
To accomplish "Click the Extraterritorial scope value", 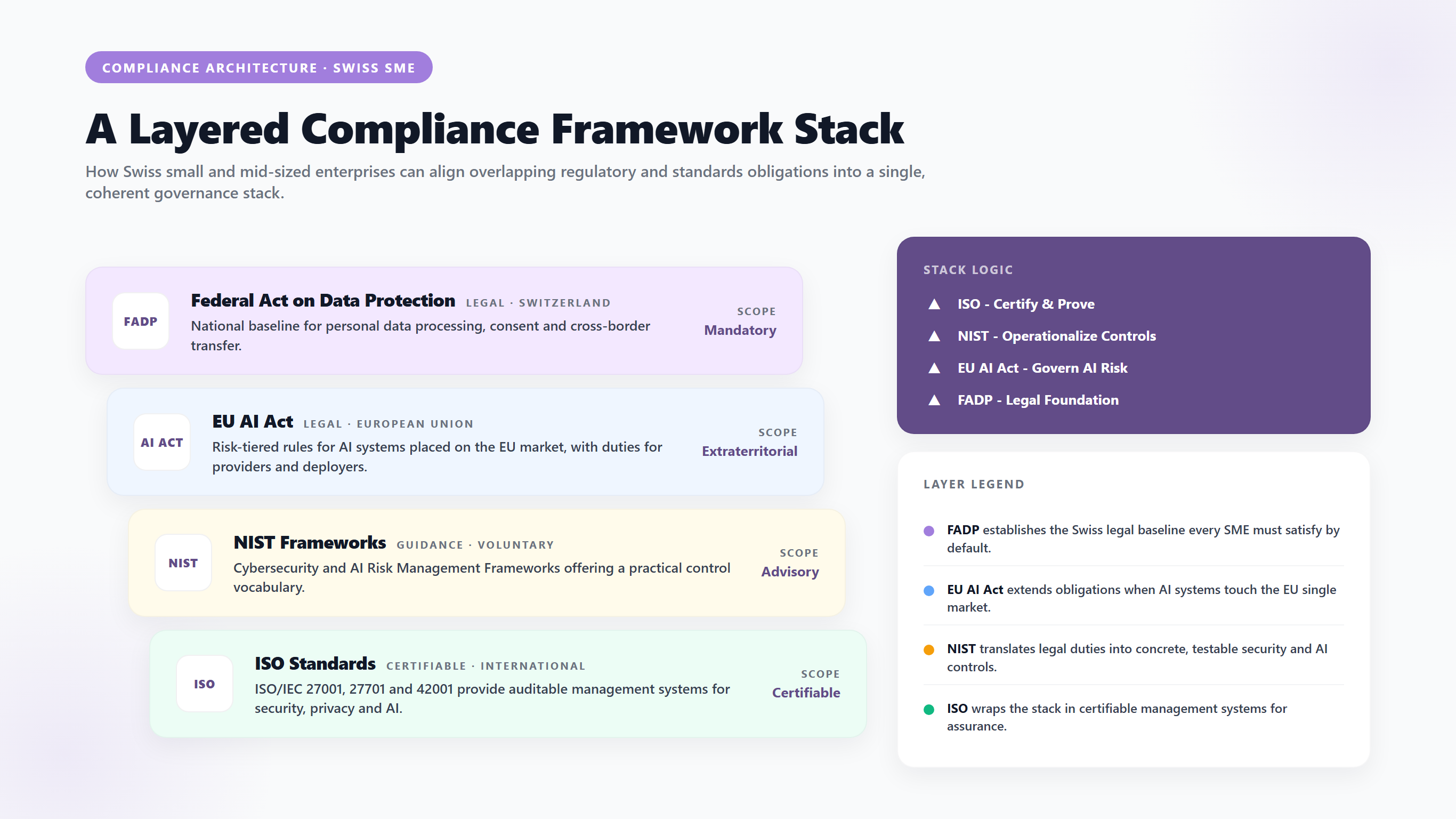I will [749, 451].
